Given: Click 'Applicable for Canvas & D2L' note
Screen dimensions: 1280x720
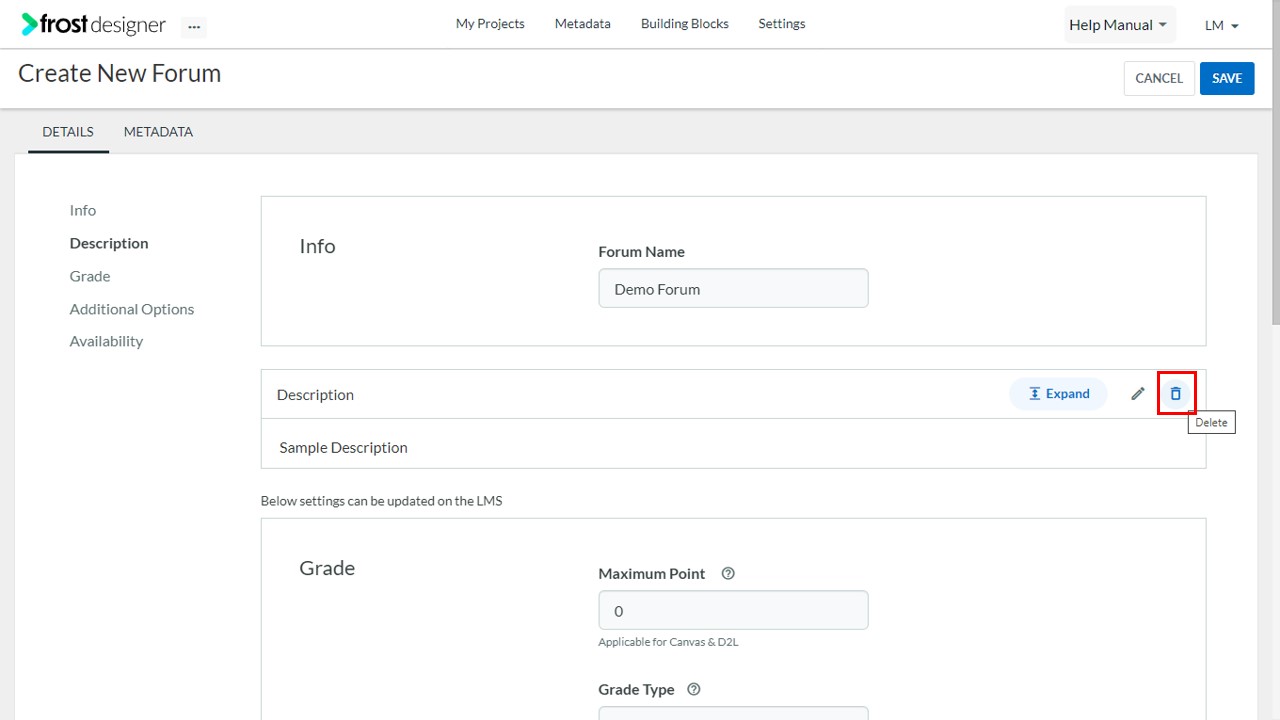Looking at the screenshot, I should coord(668,642).
